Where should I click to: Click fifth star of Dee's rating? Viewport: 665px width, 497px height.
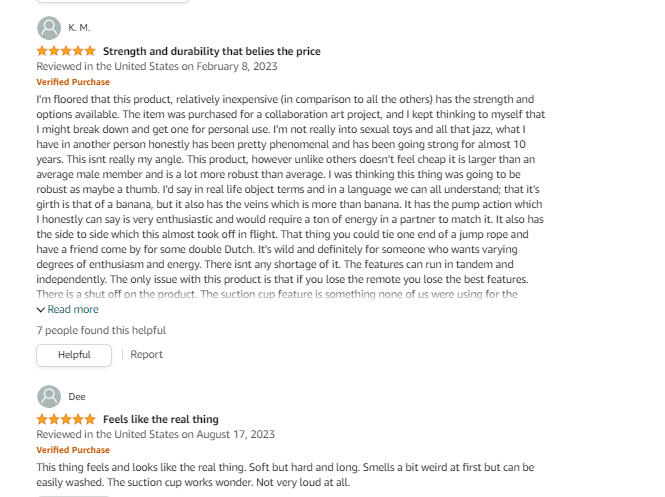coord(90,419)
